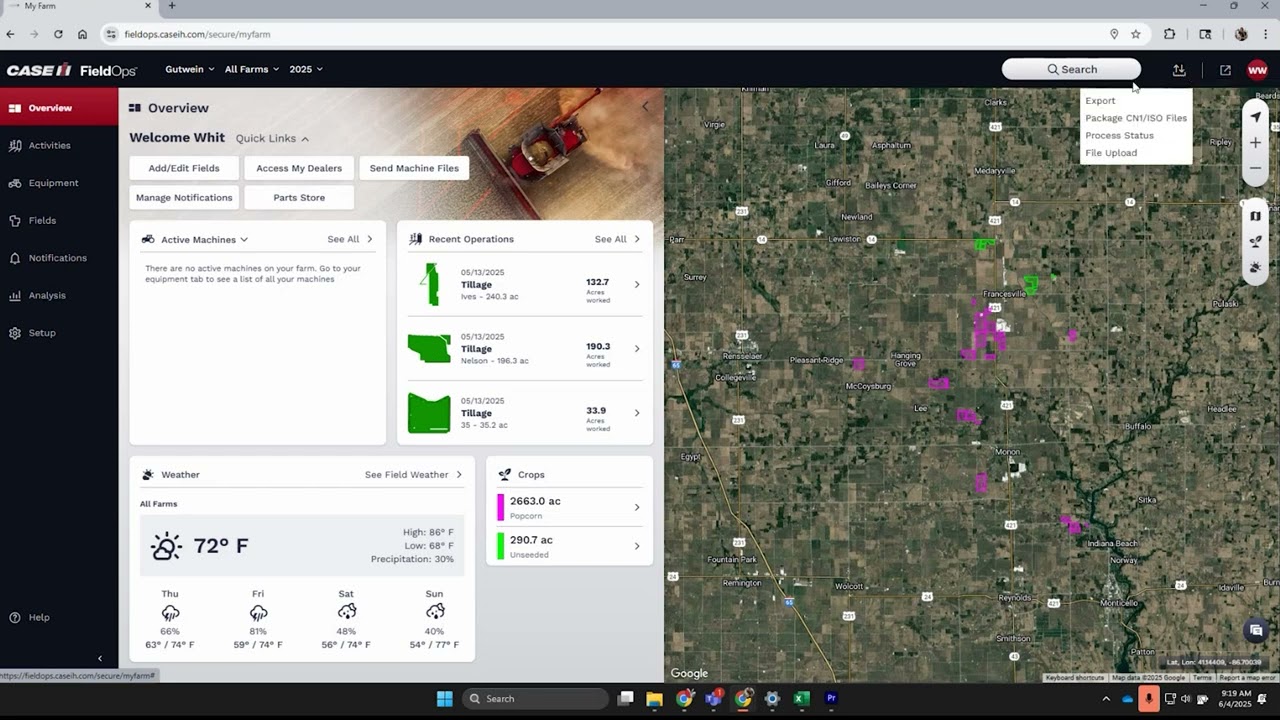Screen dimensions: 1280x720
Task: Open Activities in the sidebar
Action: point(59,145)
